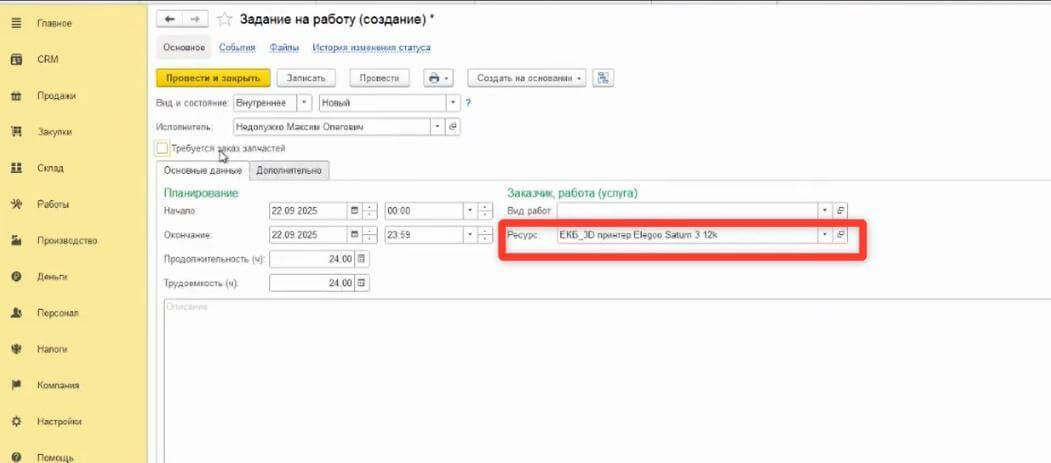Click the Трудоемкость input field
This screenshot has height=463, width=1051.
(312, 283)
